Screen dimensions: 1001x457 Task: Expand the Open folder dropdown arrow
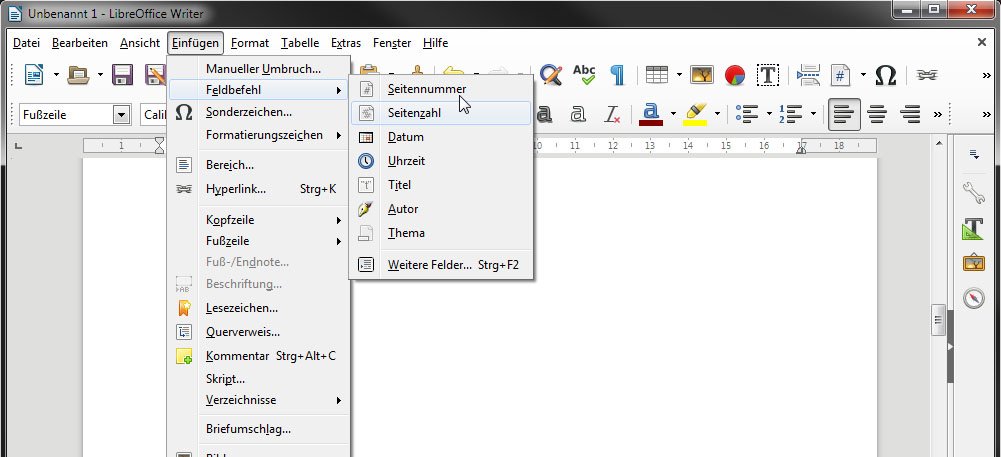click(100, 75)
